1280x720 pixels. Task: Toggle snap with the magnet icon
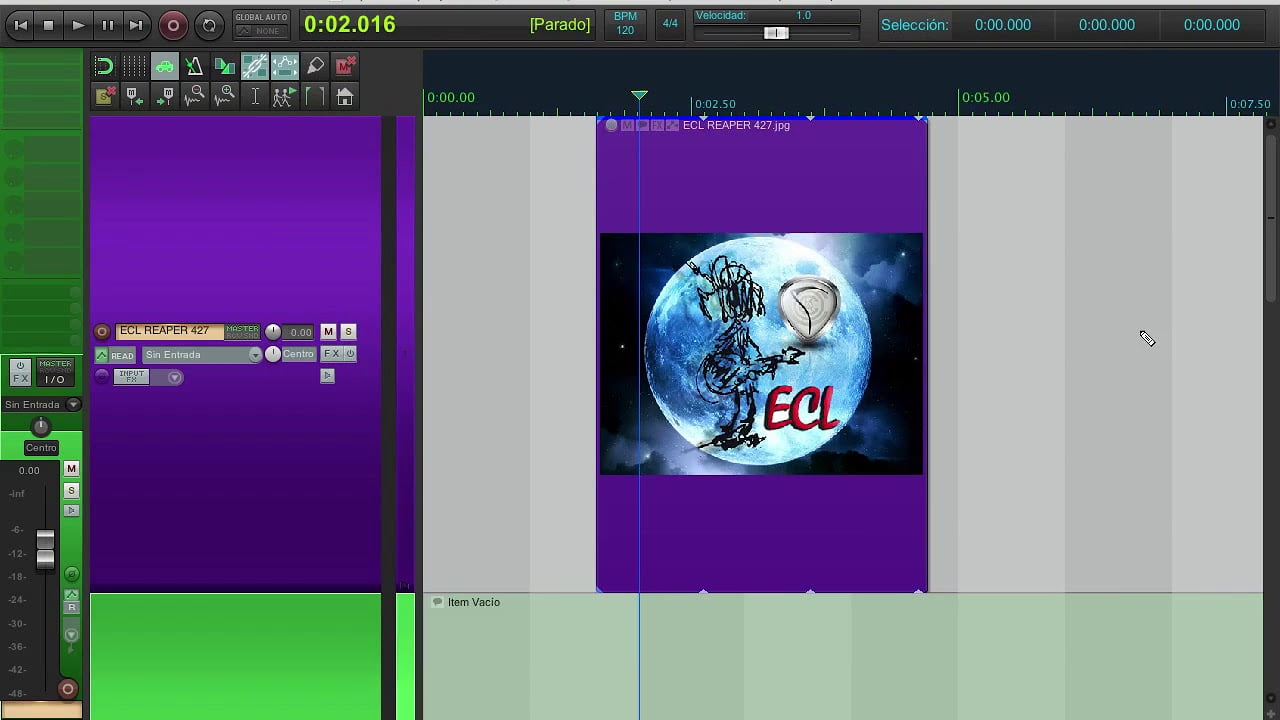(104, 66)
